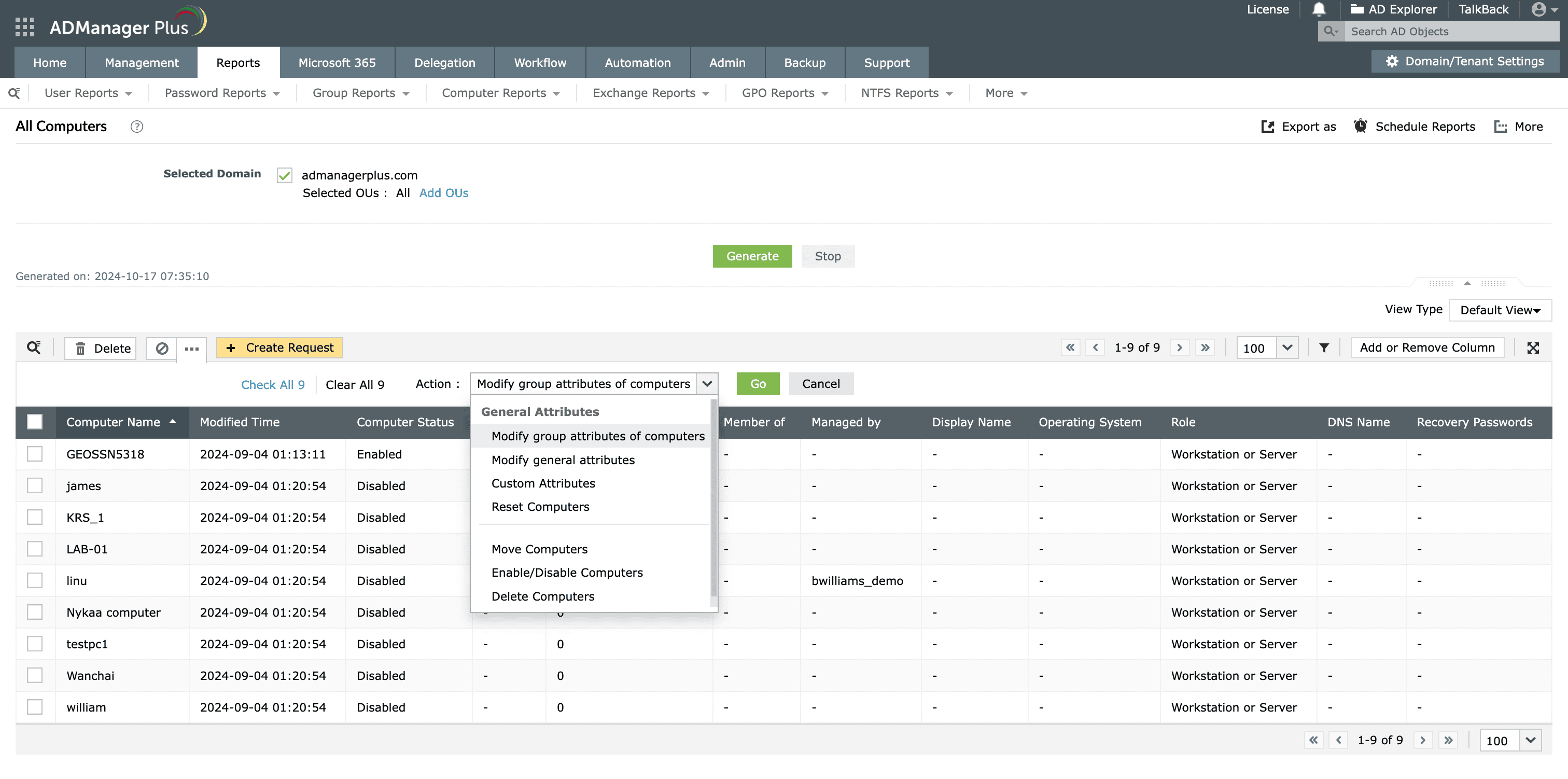This screenshot has width=1568, height=779.
Task: Choose Delete Computers from the action list
Action: 543,596
